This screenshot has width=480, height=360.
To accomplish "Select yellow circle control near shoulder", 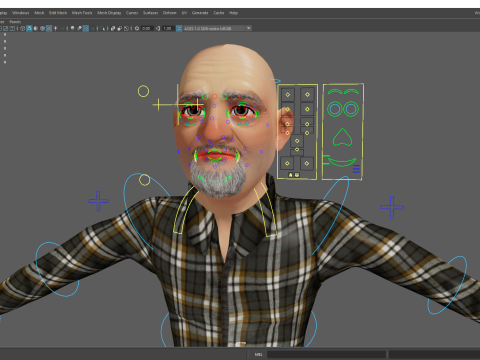I will (x=144, y=180).
